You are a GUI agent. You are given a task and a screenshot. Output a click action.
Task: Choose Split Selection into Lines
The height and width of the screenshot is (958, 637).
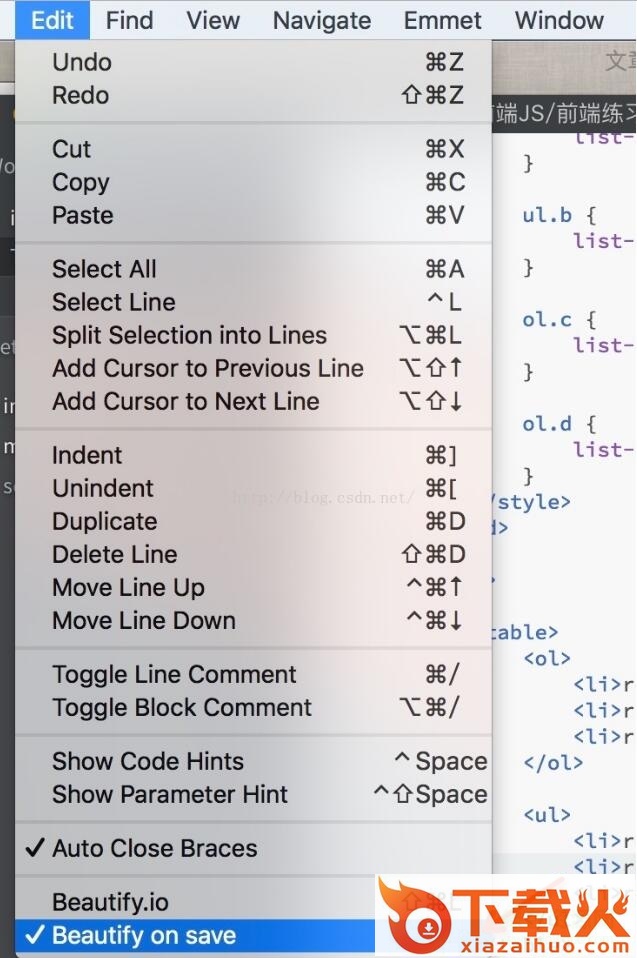click(x=189, y=335)
